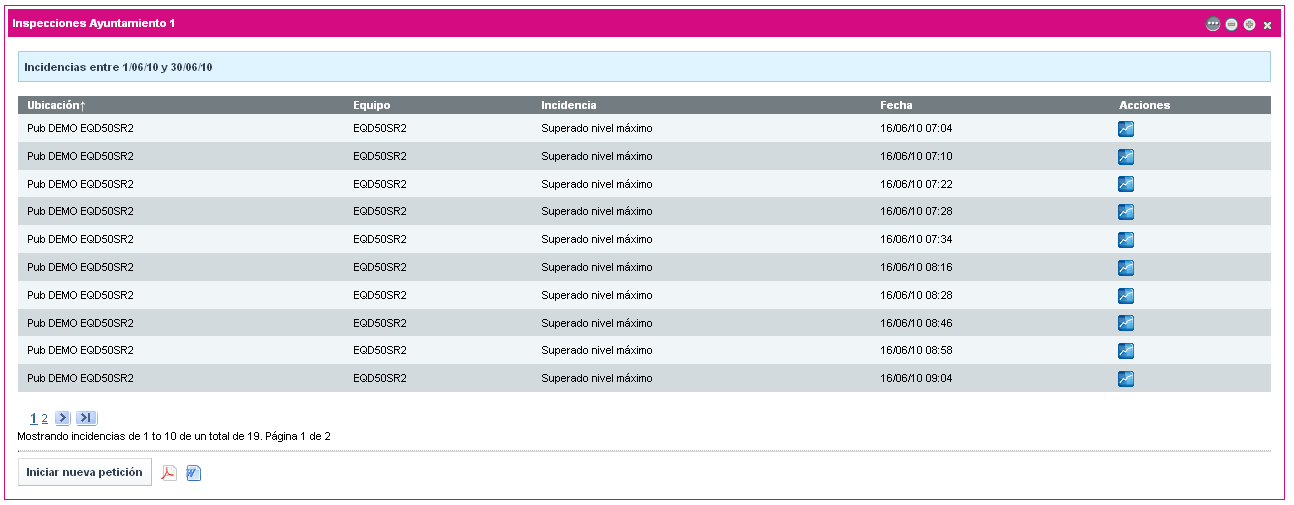Open chart icon for 16/06/10 07:28 row
This screenshot has height=505, width=1294.
1126,212
